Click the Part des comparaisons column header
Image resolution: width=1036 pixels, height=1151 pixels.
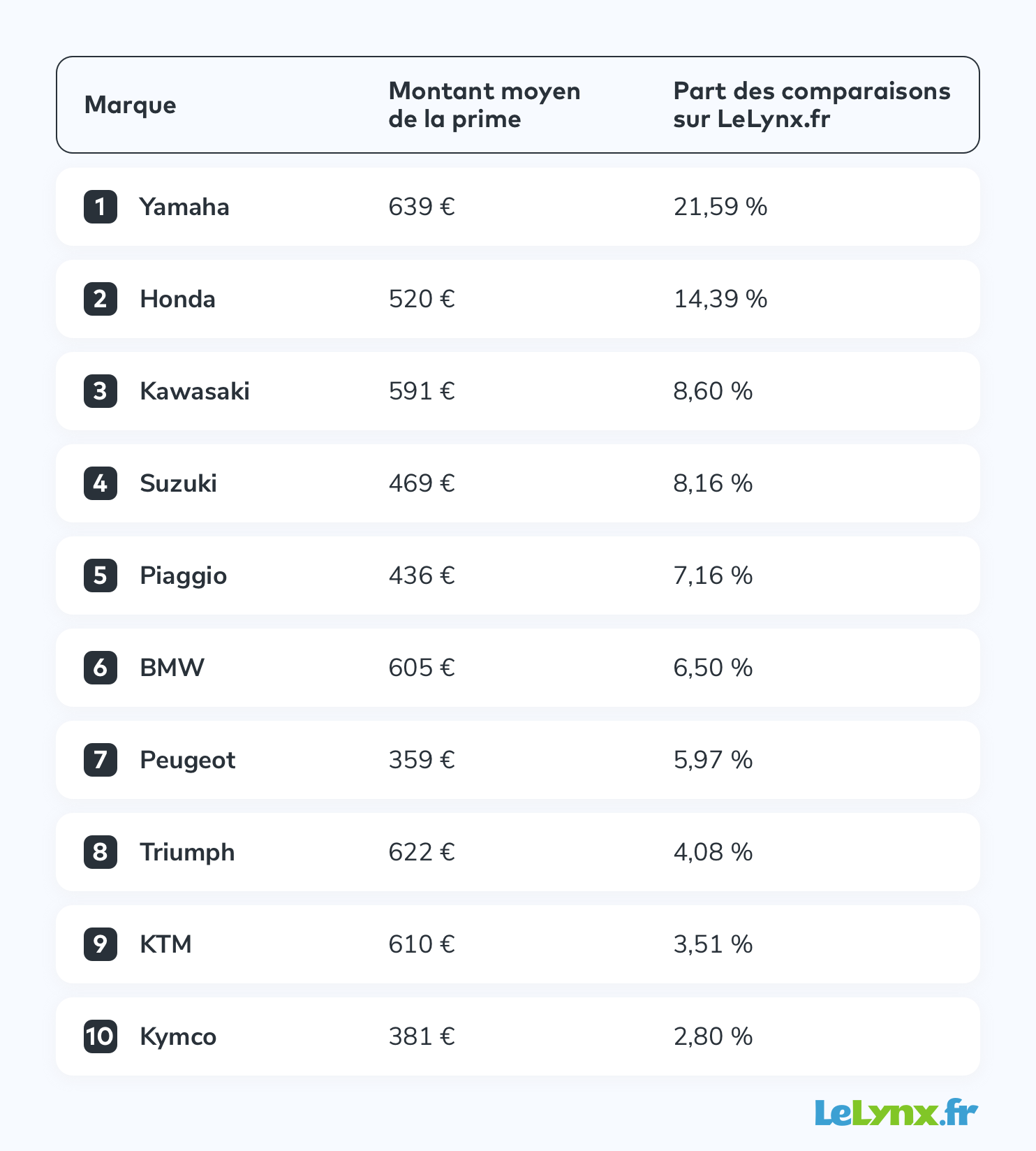point(812,105)
